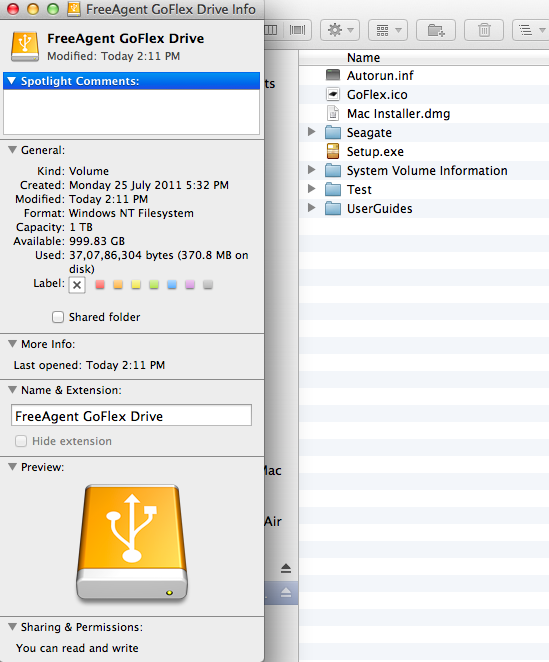The image size is (549, 662).
Task: Collapse the More Info section
Action: coord(12,344)
